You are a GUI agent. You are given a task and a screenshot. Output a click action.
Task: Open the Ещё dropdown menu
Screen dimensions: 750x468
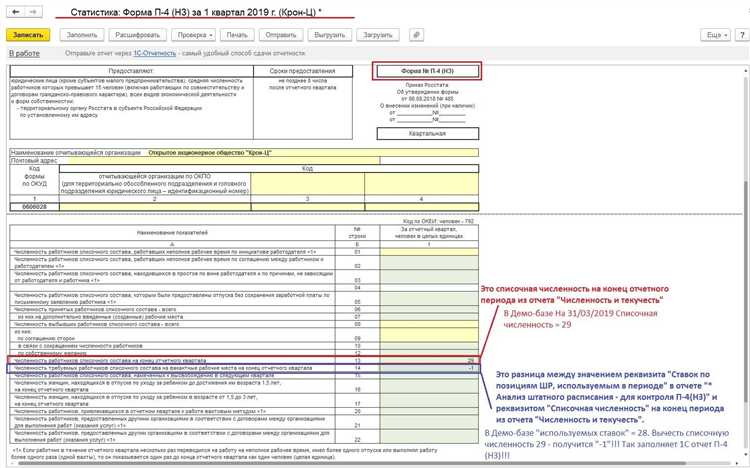pyautogui.click(x=714, y=34)
